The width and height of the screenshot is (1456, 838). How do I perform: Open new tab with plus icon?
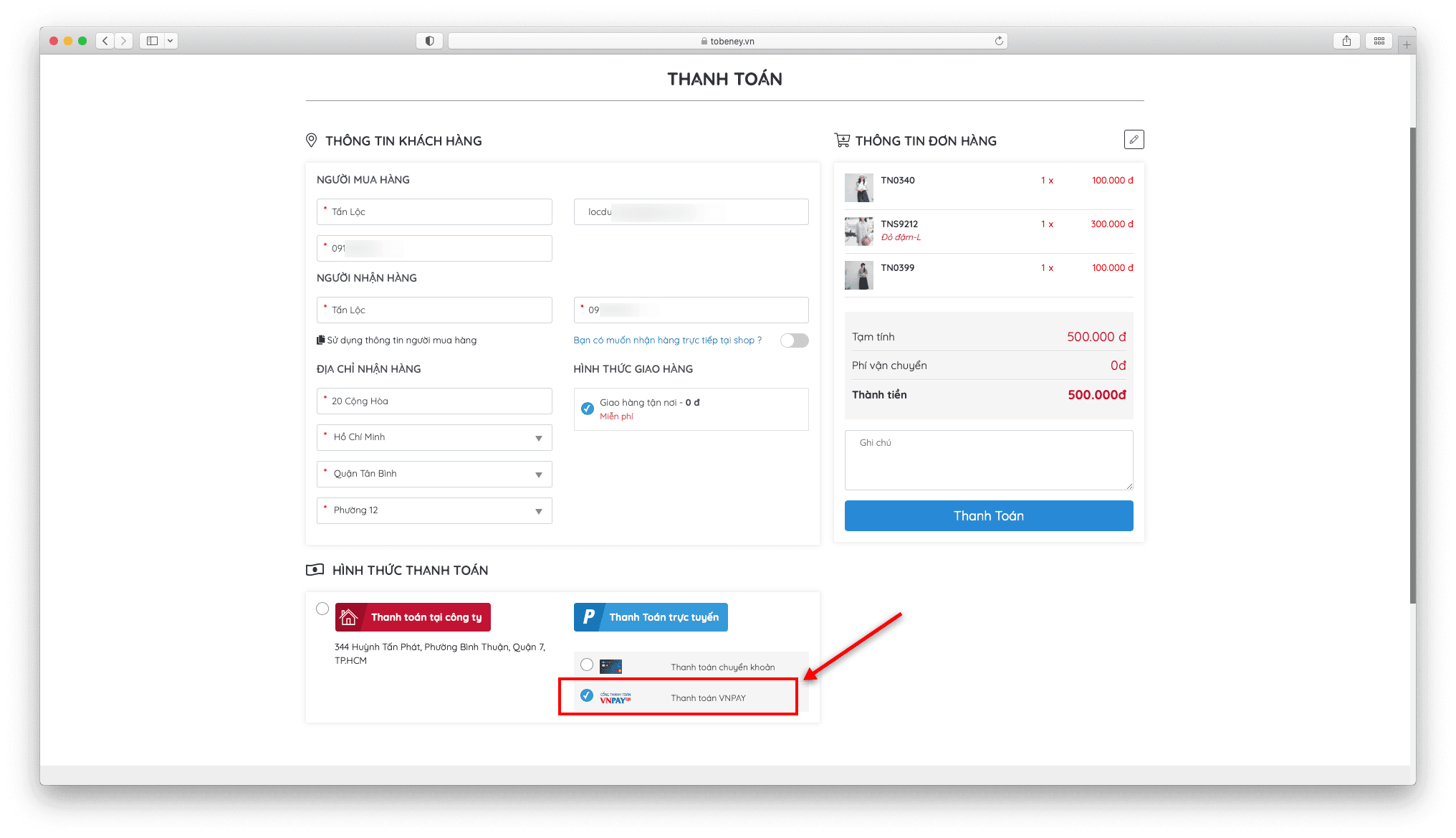click(1407, 44)
